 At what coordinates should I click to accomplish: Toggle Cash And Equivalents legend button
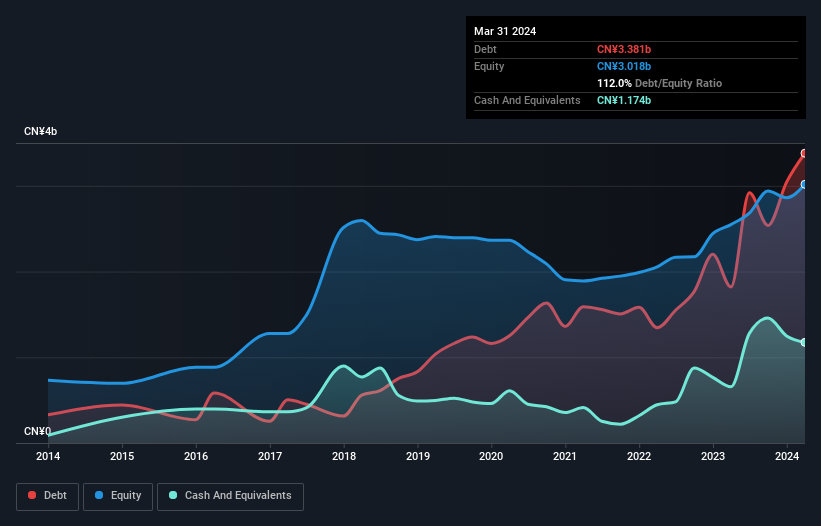pos(230,496)
